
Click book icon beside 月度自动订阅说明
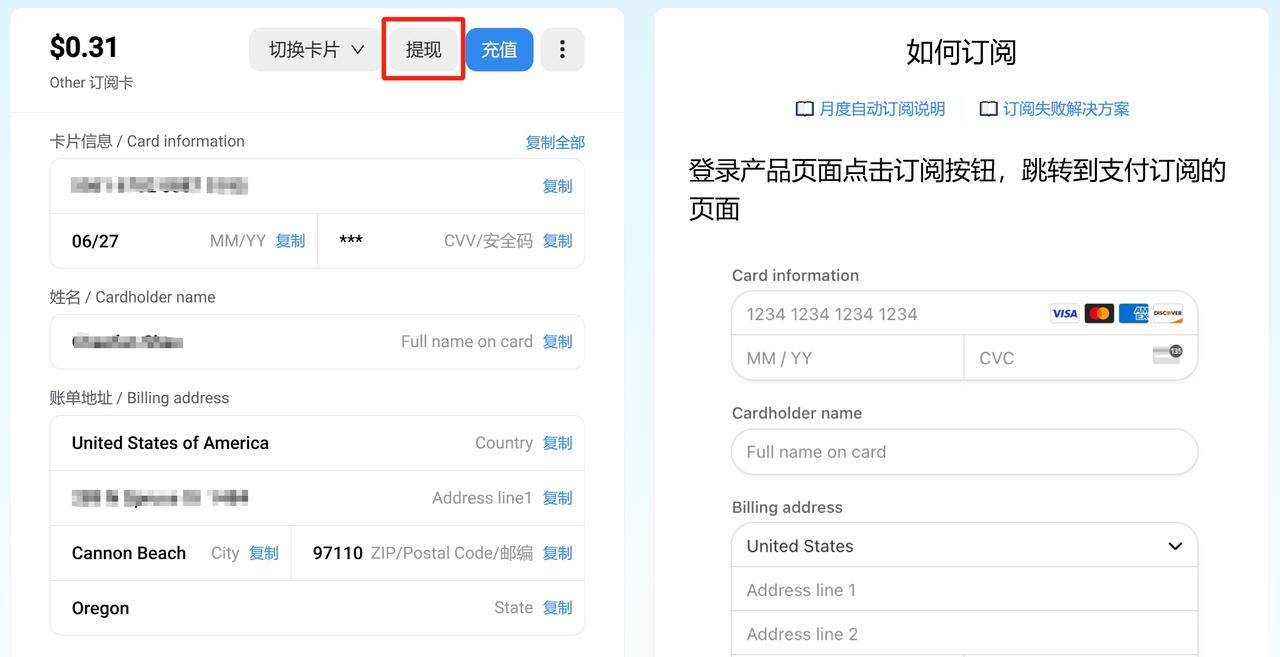click(x=804, y=109)
